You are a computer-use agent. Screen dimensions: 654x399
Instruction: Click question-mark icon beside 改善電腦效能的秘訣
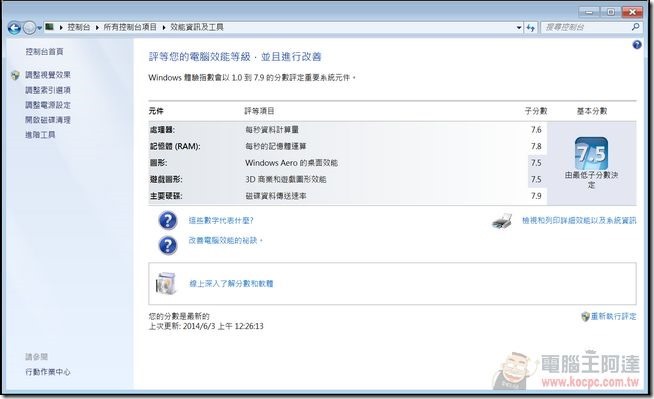[168, 246]
